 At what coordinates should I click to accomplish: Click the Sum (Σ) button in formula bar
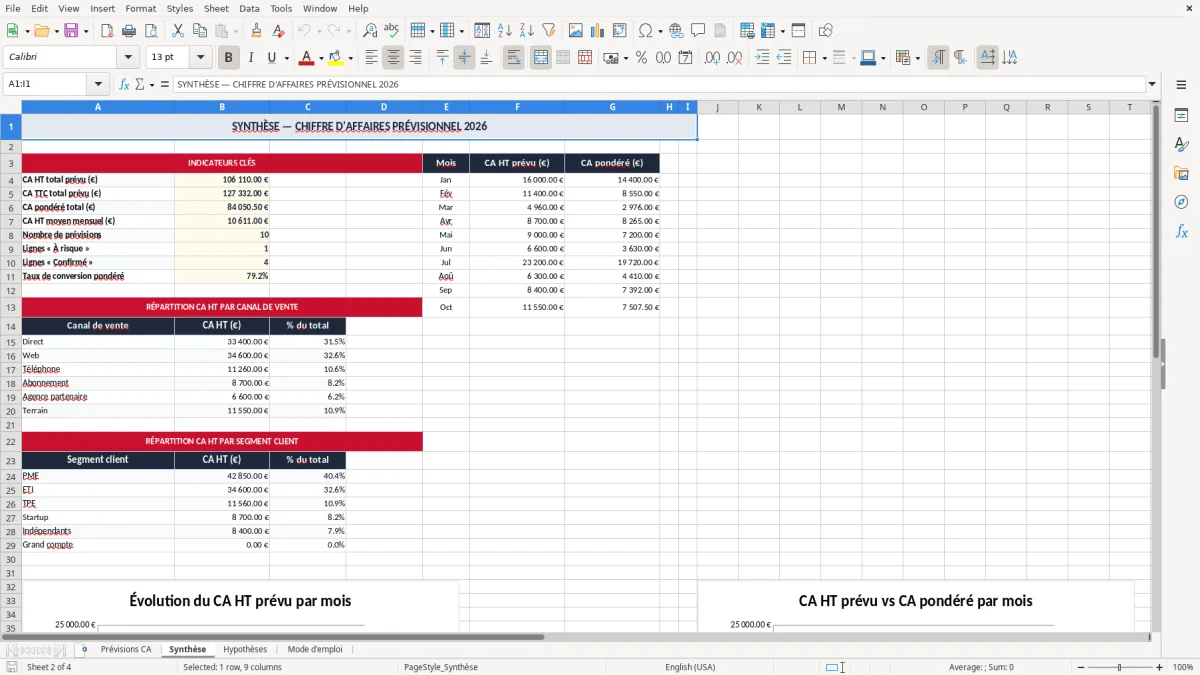pos(140,85)
